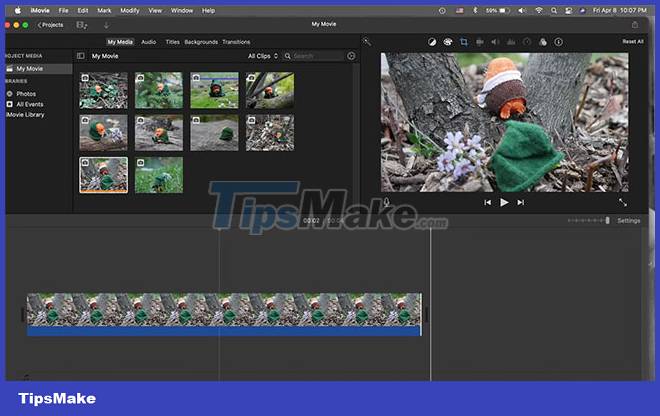Switch to the Titles tab
This screenshot has width=660, height=416.
click(x=173, y=42)
